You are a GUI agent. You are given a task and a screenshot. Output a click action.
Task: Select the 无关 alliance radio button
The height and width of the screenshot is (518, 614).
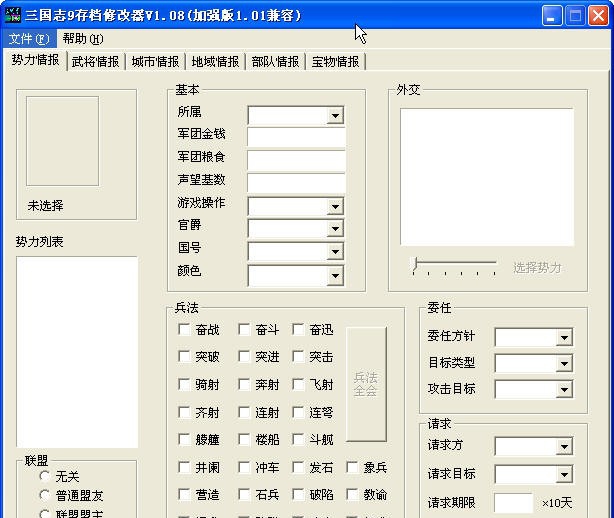click(x=45, y=477)
